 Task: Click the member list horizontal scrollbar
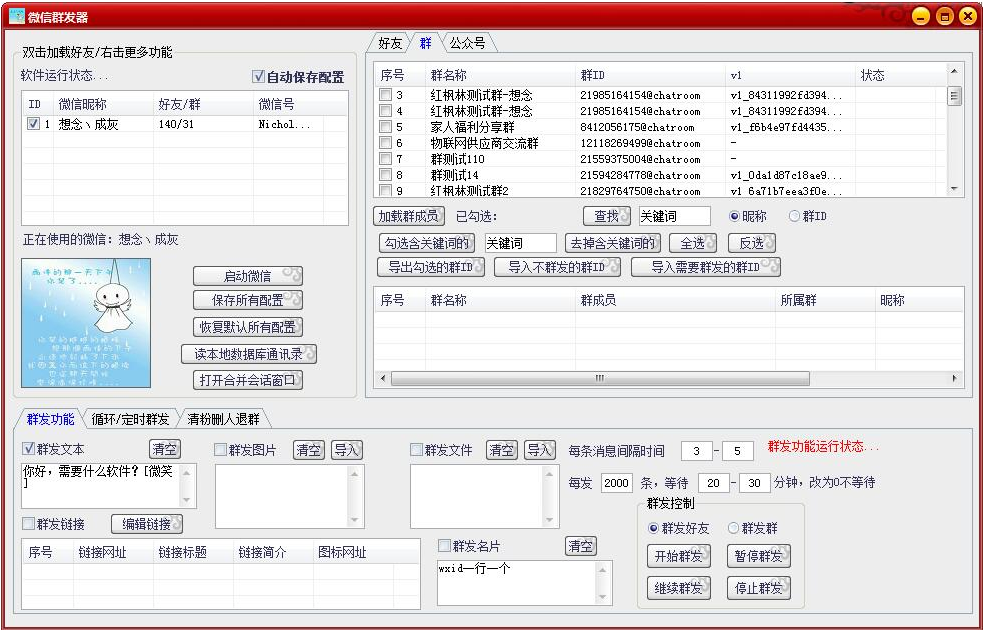tap(600, 378)
